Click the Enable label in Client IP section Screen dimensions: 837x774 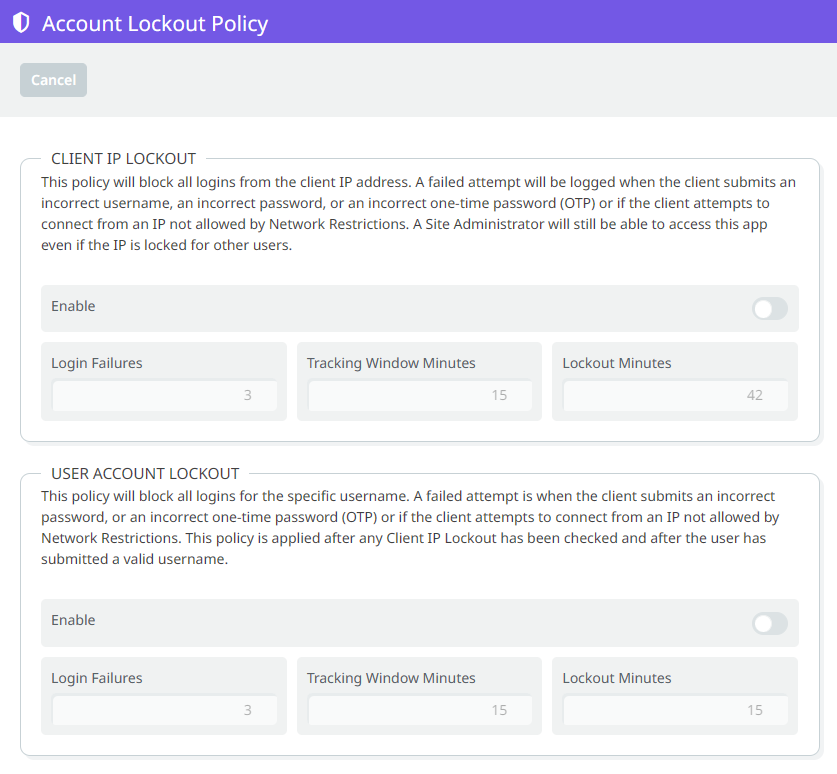(73, 306)
